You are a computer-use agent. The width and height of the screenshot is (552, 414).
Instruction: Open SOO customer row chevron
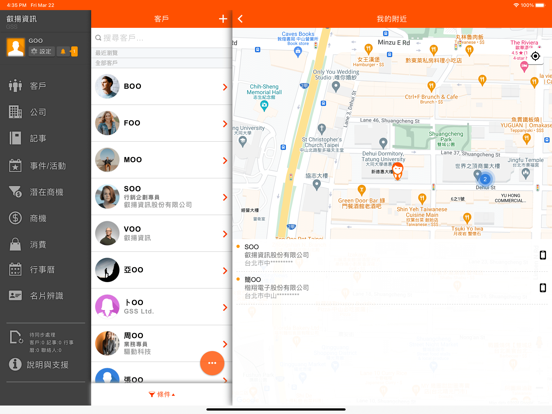(225, 197)
